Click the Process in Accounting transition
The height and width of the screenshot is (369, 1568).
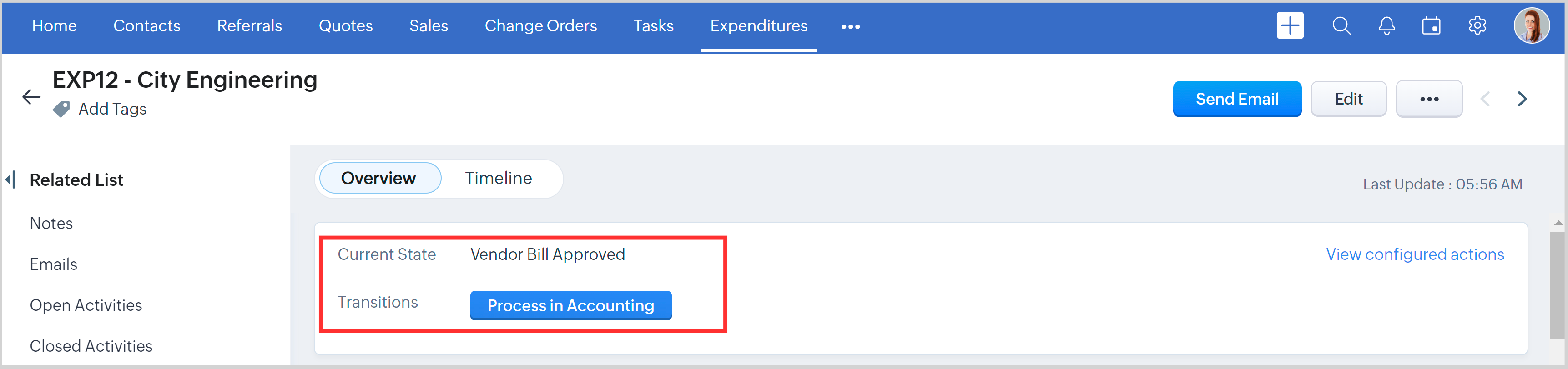(x=570, y=306)
